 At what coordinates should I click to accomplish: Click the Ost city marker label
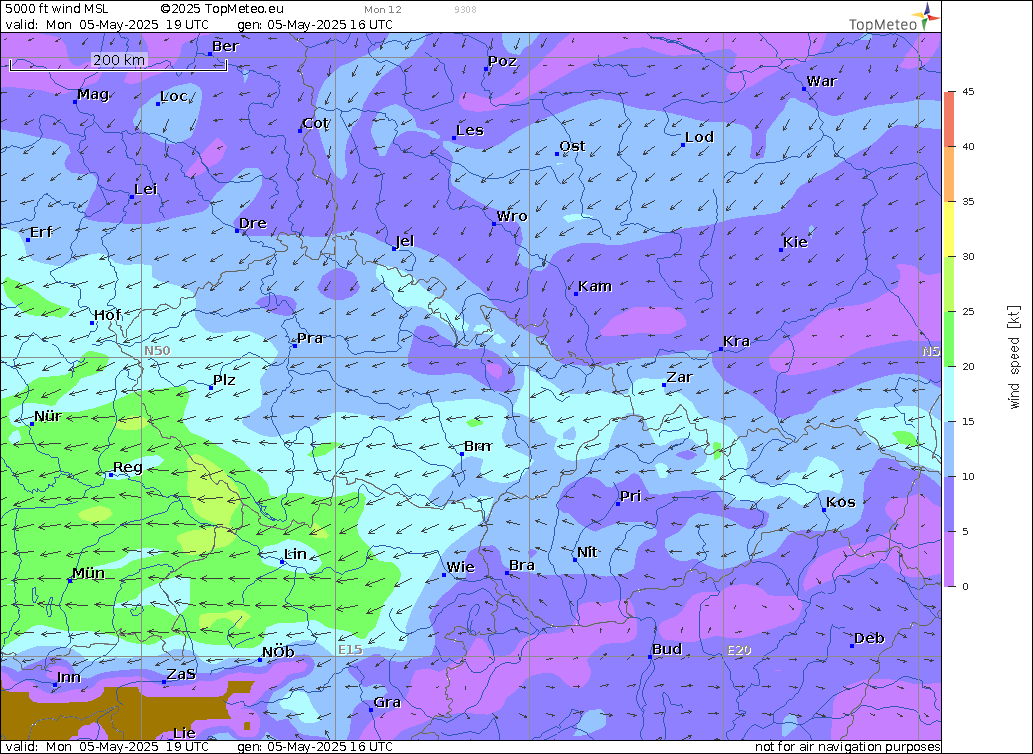572,146
